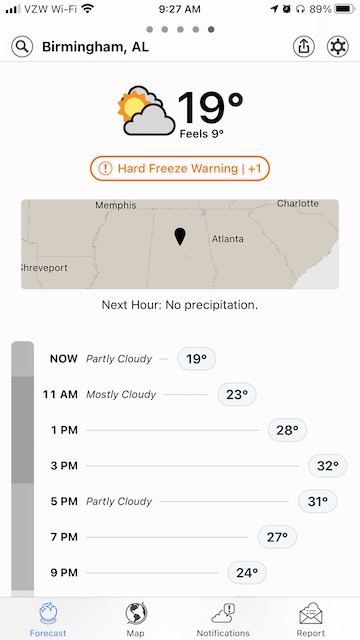The image size is (360, 640).
Task: Select the black map location pin
Action: pos(180,237)
